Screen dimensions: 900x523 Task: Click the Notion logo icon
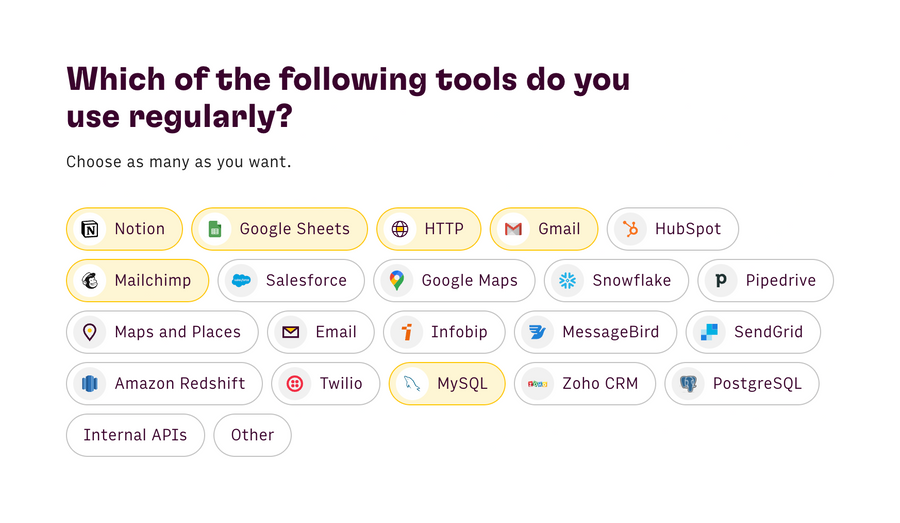90,229
